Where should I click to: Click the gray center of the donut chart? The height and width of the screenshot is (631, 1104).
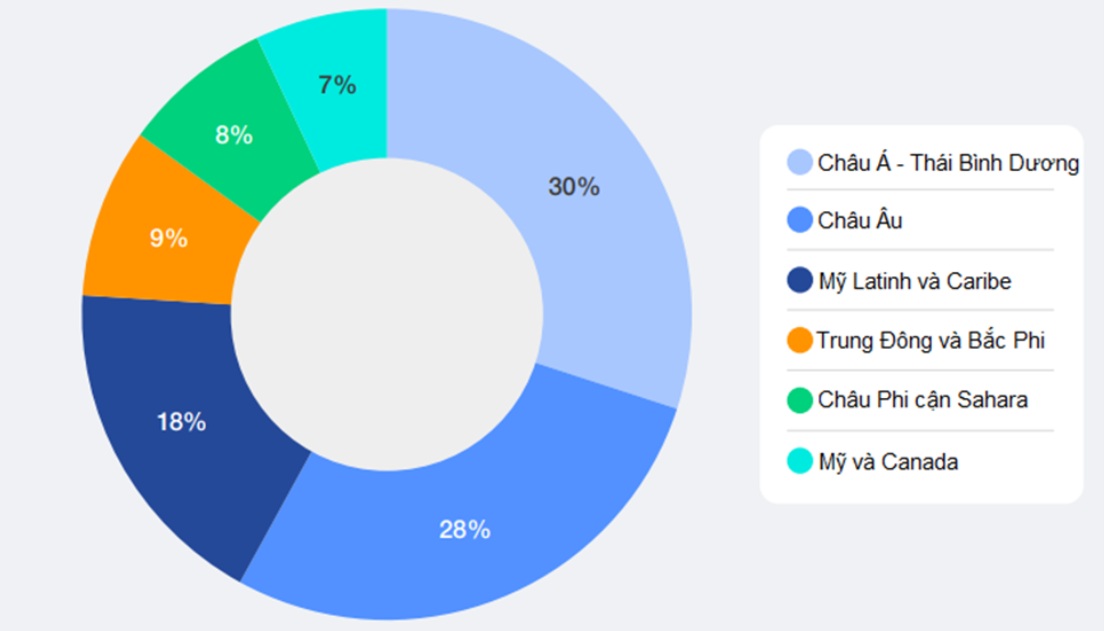[387, 312]
